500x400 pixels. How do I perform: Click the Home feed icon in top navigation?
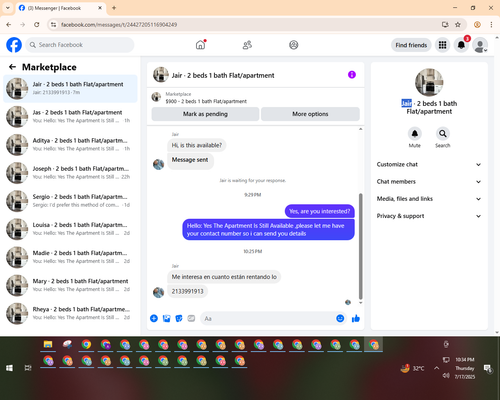pos(200,45)
